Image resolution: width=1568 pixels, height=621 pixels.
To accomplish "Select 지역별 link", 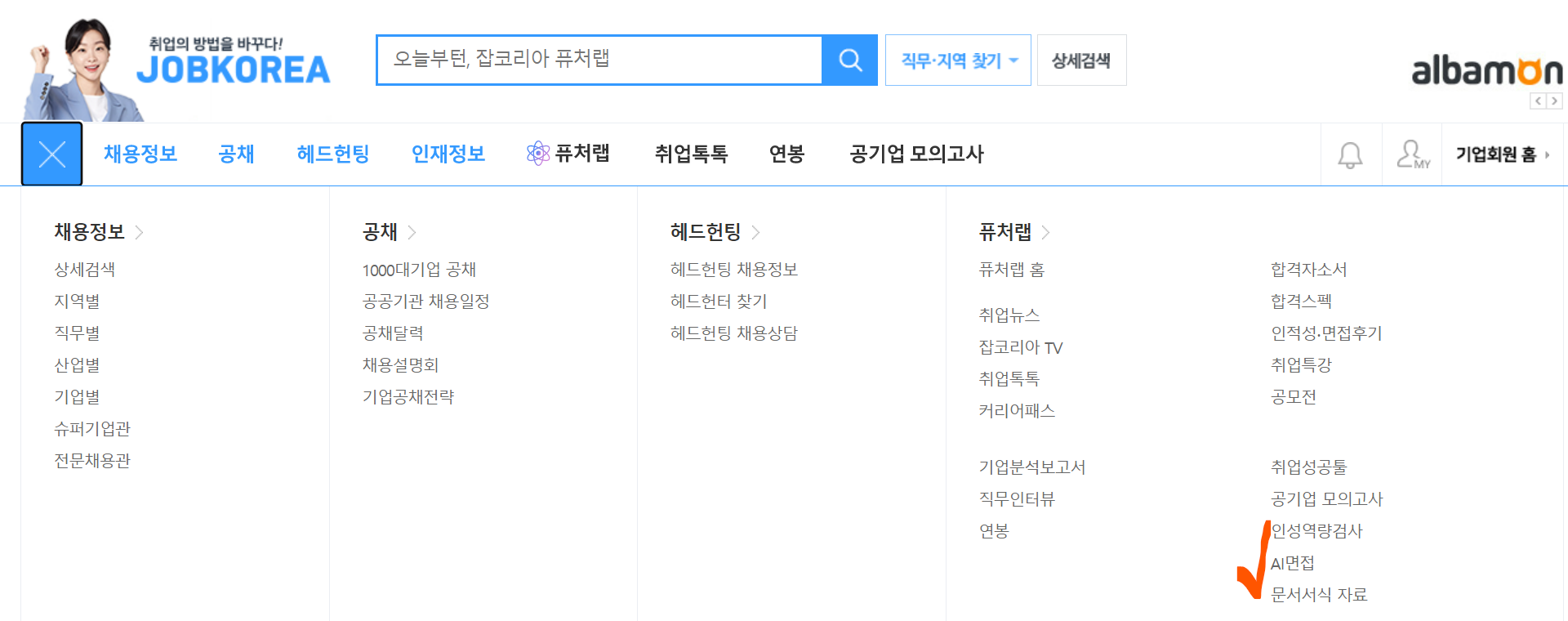I will point(77,302).
